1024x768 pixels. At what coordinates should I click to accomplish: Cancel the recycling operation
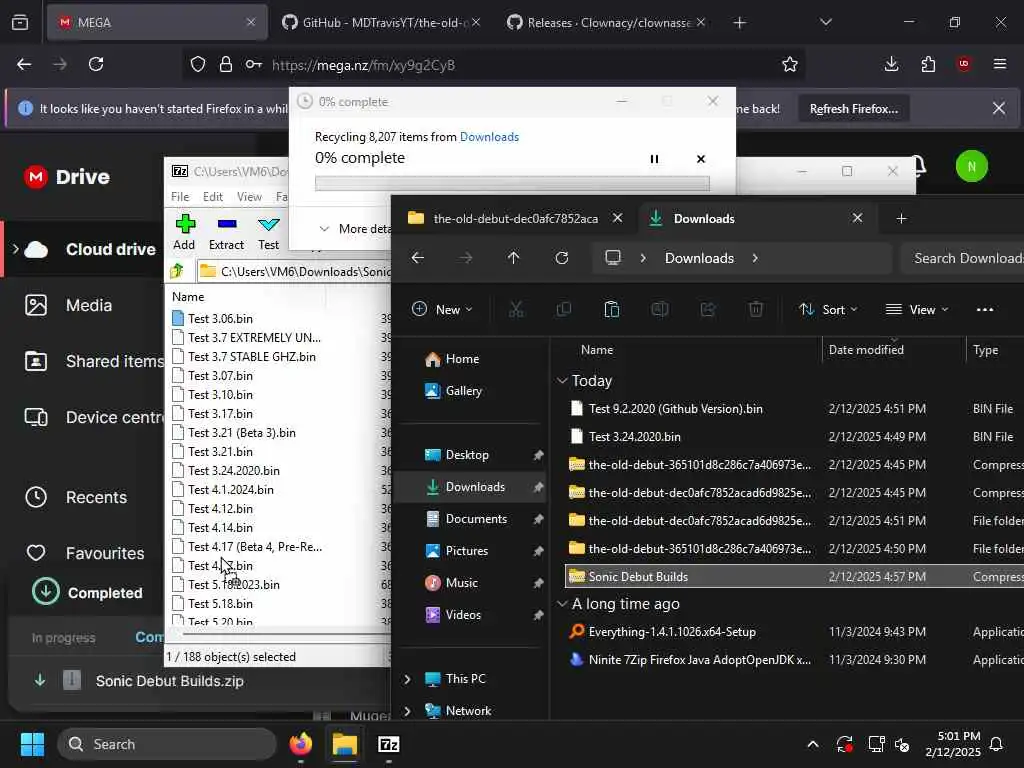(x=701, y=159)
